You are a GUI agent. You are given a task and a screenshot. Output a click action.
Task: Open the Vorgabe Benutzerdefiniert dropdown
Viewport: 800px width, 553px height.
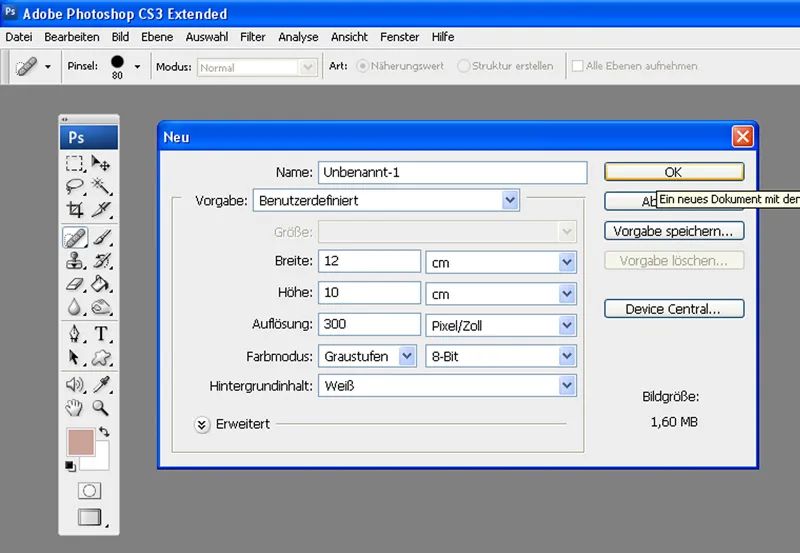pos(386,200)
